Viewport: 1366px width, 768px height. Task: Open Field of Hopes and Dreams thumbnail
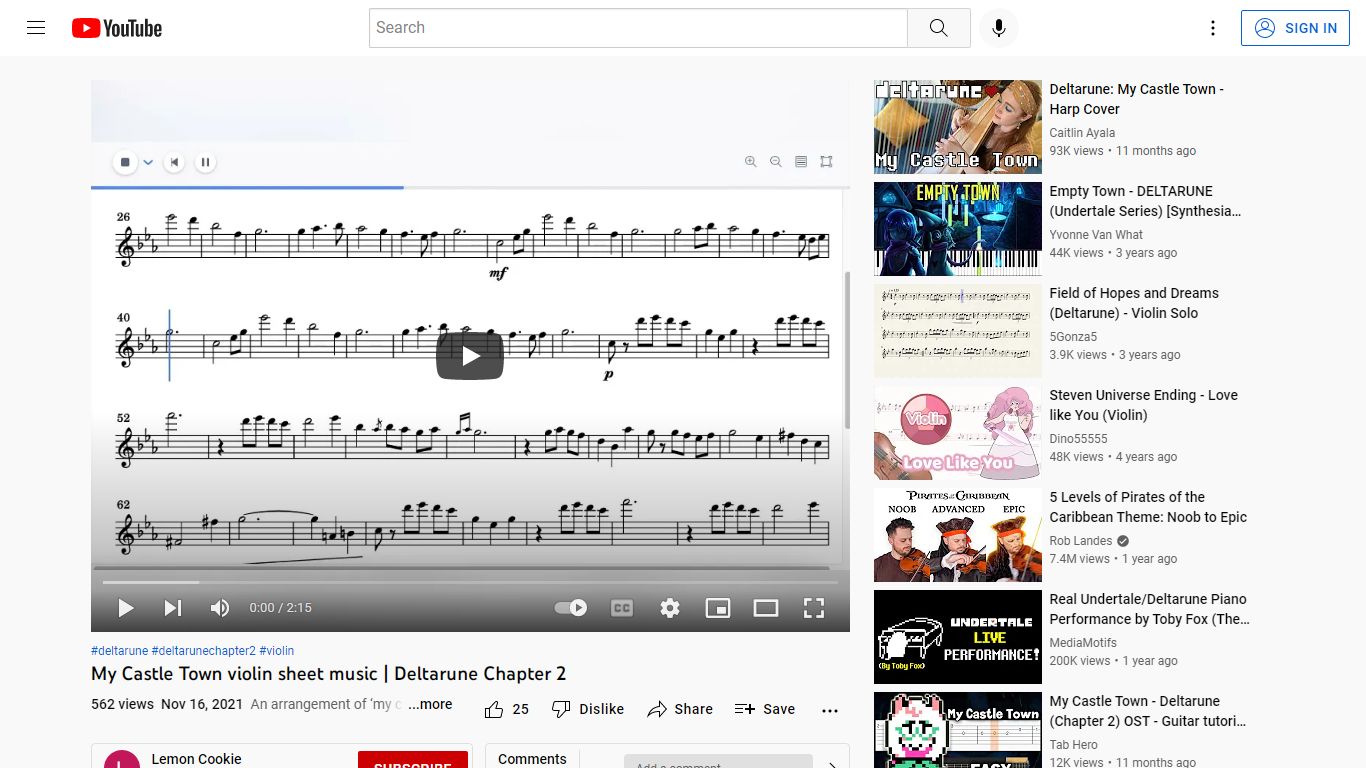pos(958,331)
